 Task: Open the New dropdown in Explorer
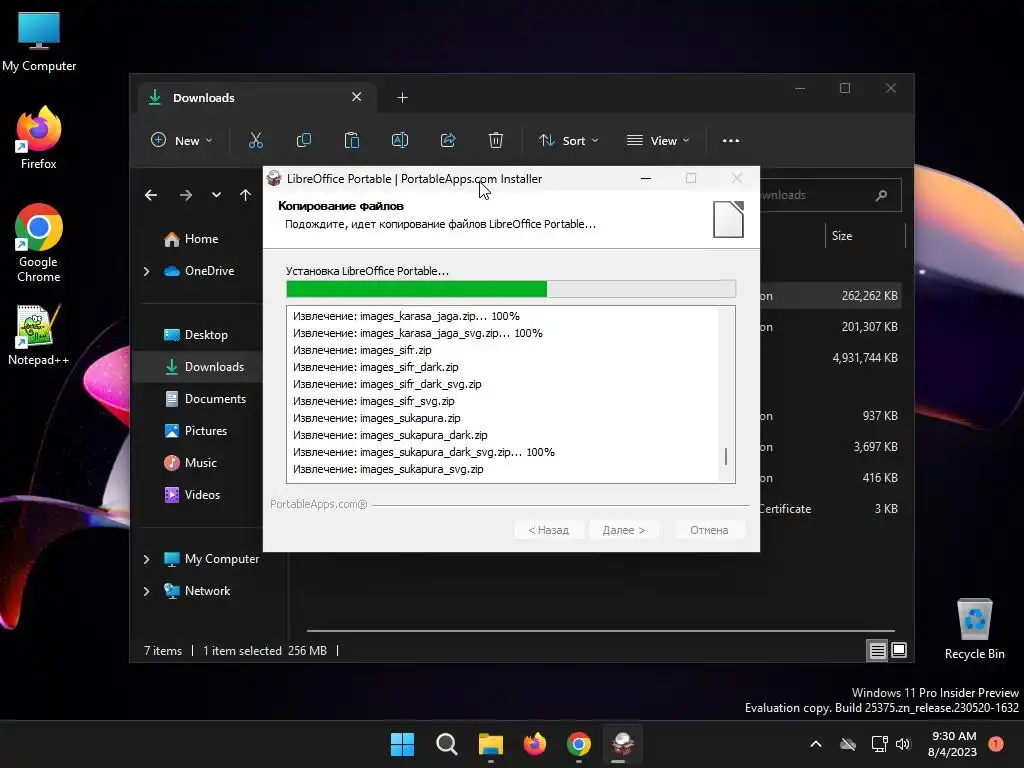pyautogui.click(x=182, y=140)
